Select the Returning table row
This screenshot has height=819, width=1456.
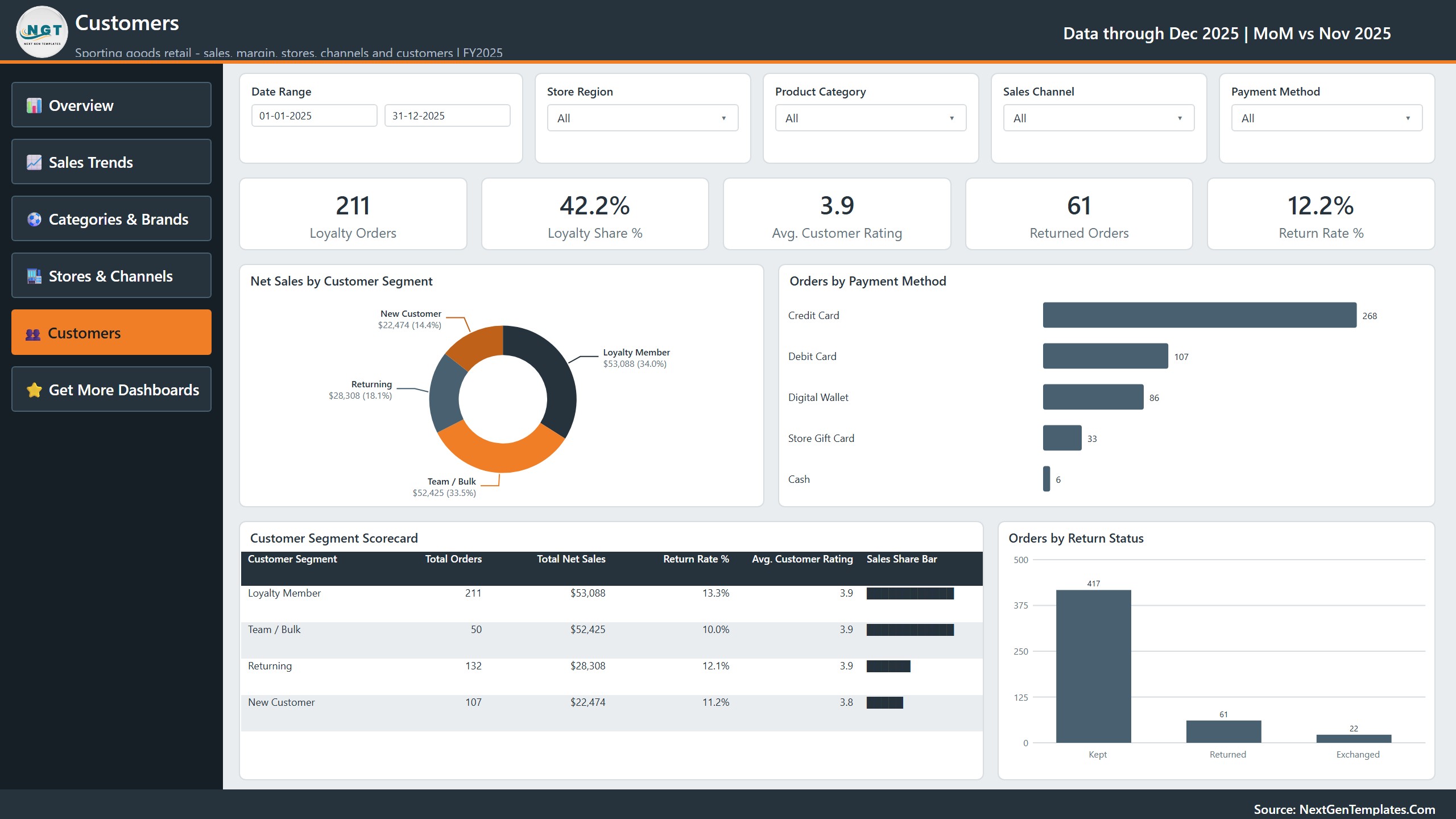[x=612, y=677]
